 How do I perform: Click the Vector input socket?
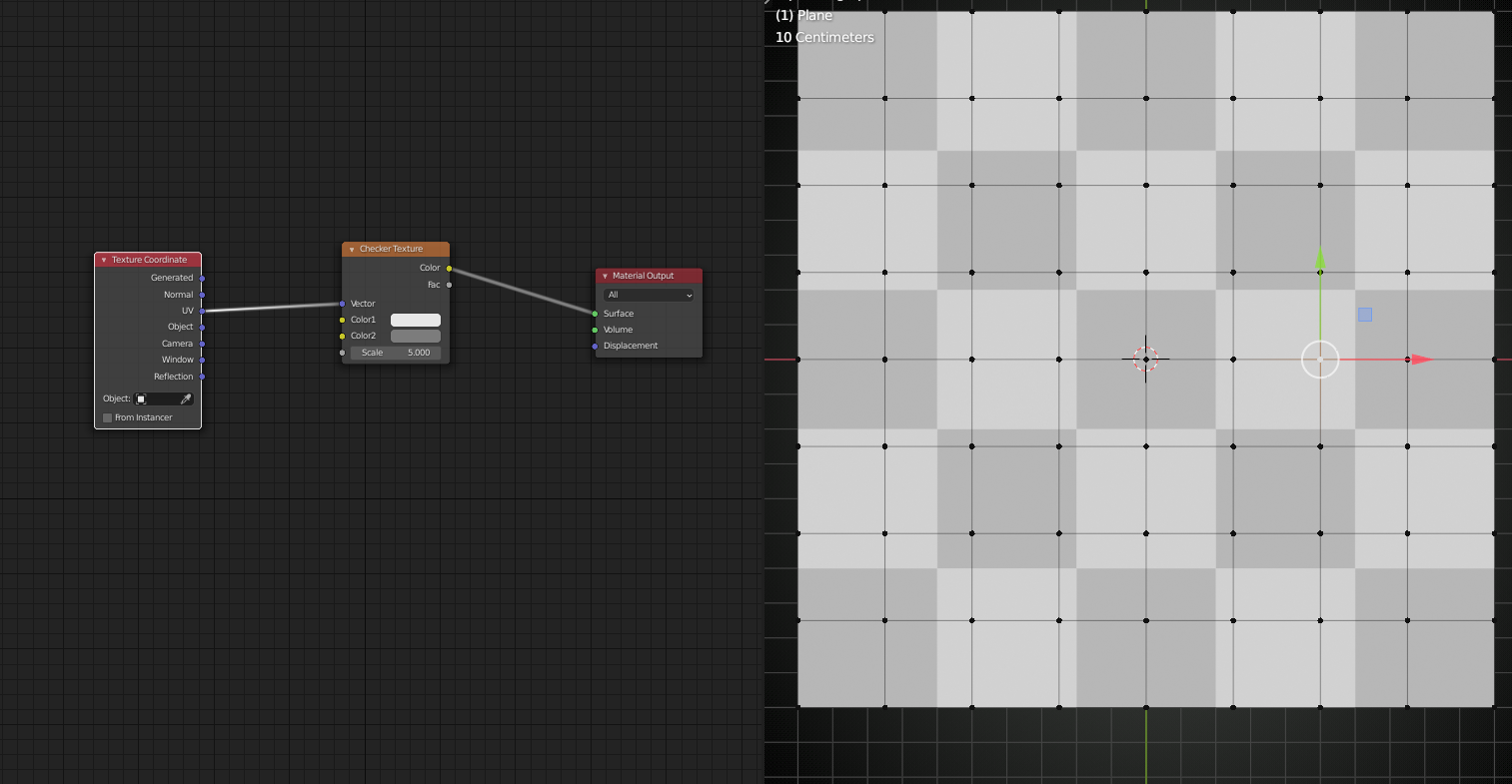tap(342, 304)
